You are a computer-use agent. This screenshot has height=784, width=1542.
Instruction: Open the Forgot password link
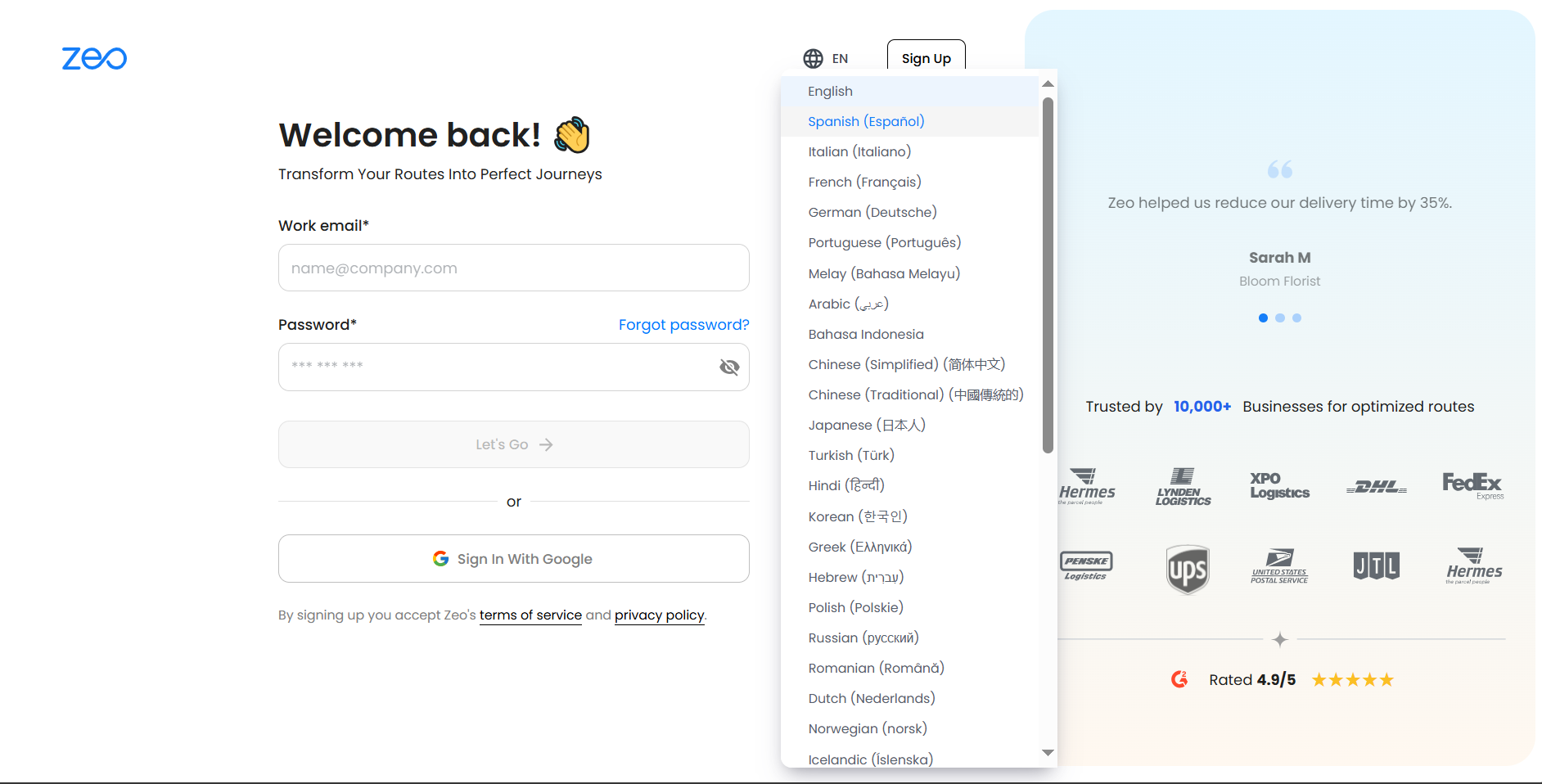pos(683,325)
